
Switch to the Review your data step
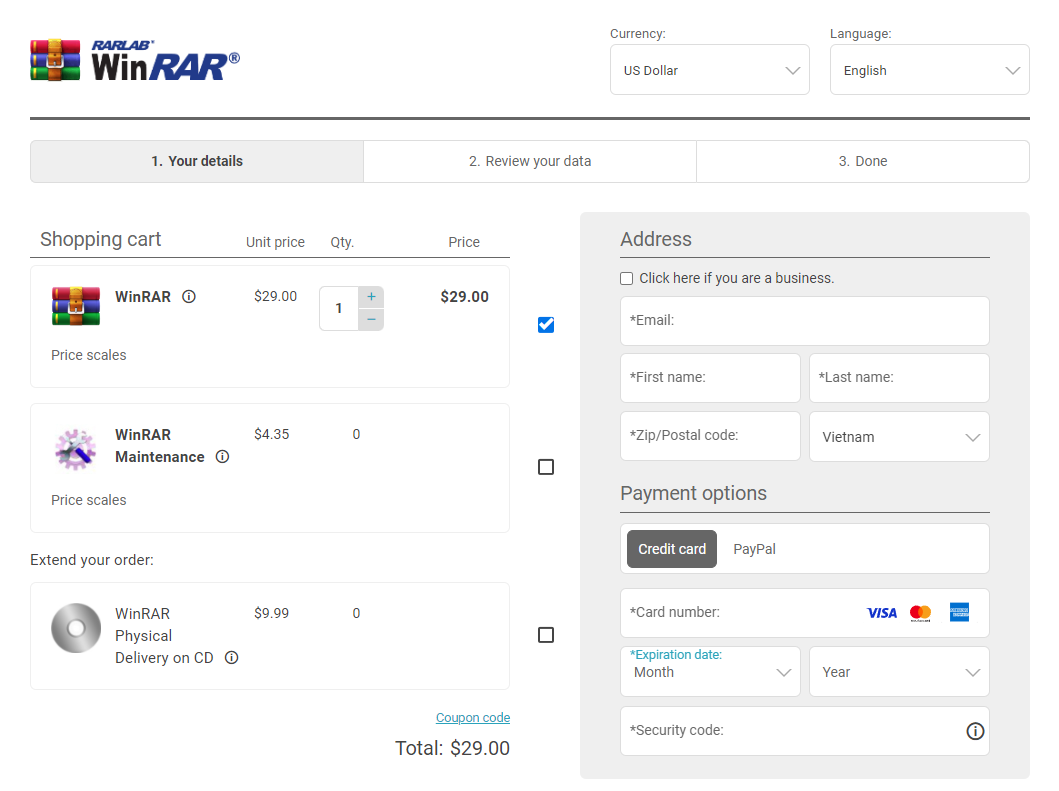coord(529,161)
